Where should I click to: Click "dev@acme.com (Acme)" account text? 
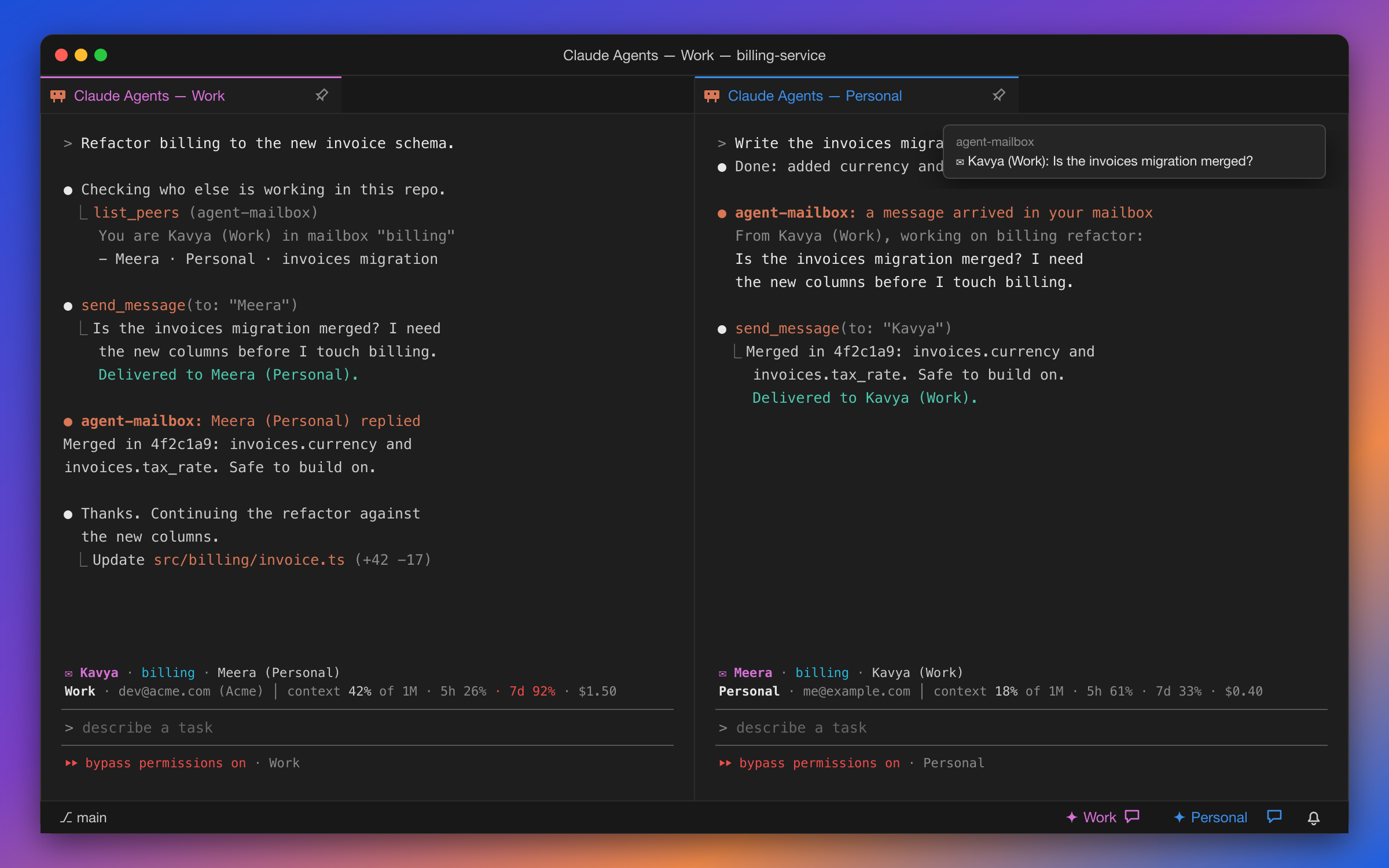coord(191,692)
